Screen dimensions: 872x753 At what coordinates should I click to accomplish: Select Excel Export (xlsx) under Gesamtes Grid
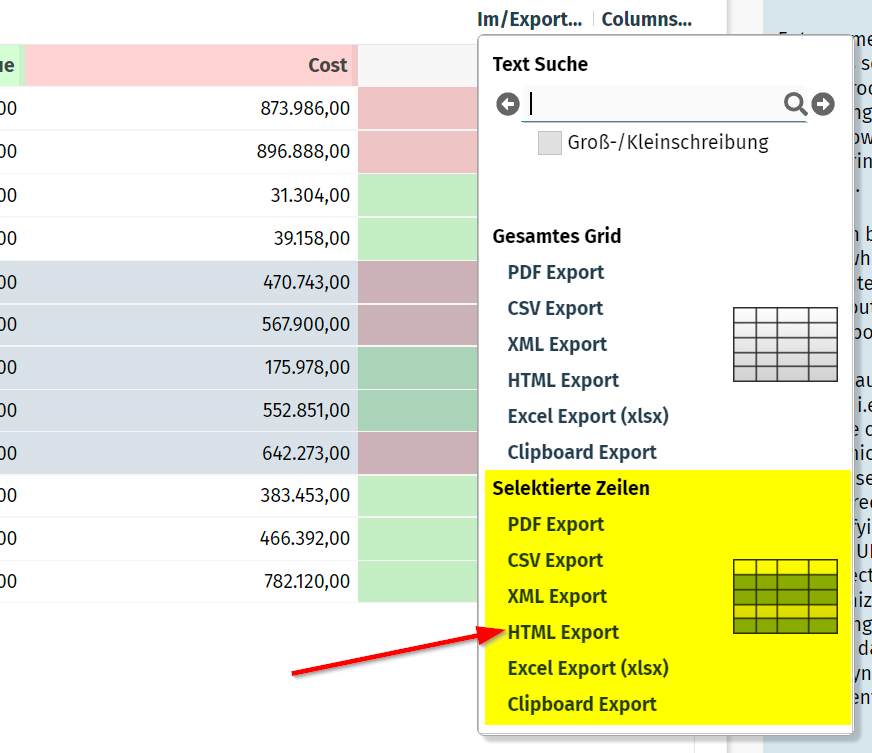click(588, 416)
